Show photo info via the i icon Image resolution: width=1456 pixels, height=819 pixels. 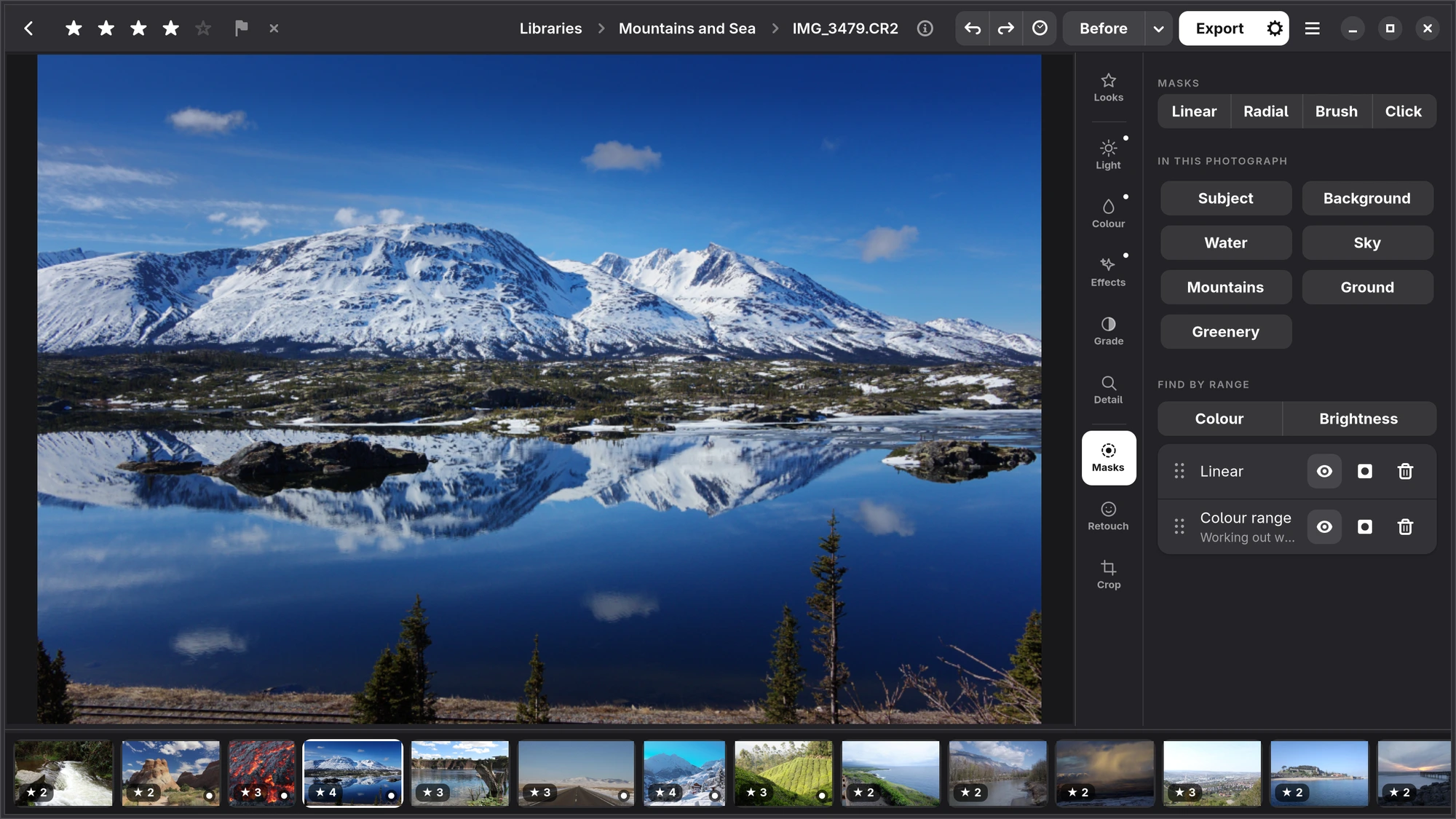(925, 28)
